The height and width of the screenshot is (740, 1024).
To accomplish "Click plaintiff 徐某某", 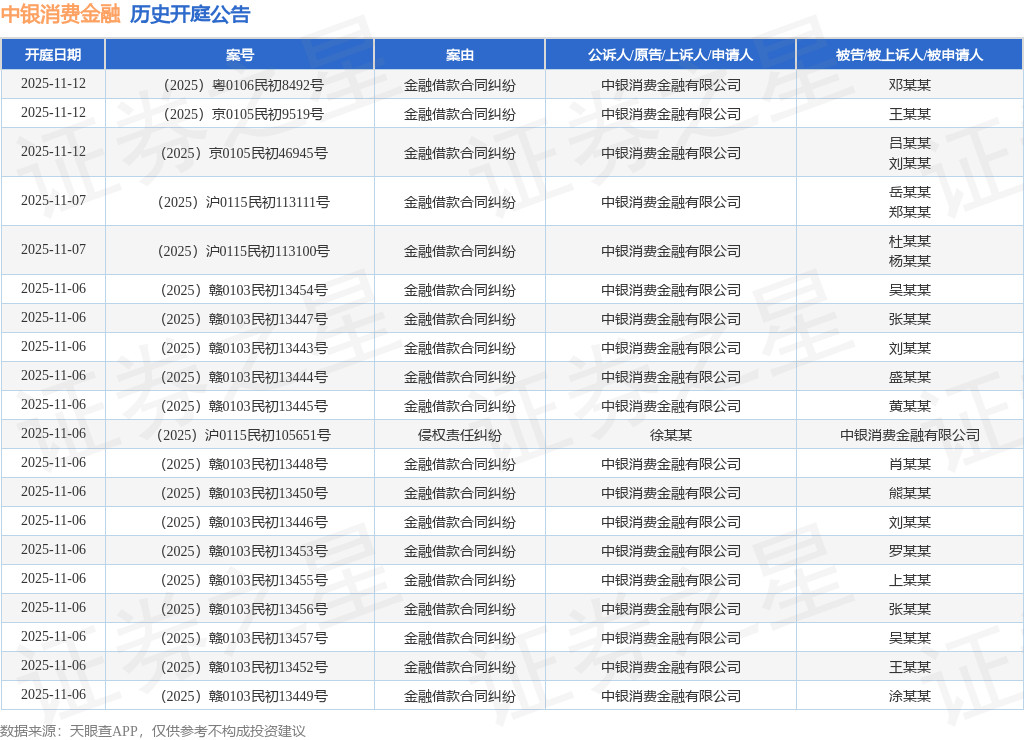I will click(671, 435).
